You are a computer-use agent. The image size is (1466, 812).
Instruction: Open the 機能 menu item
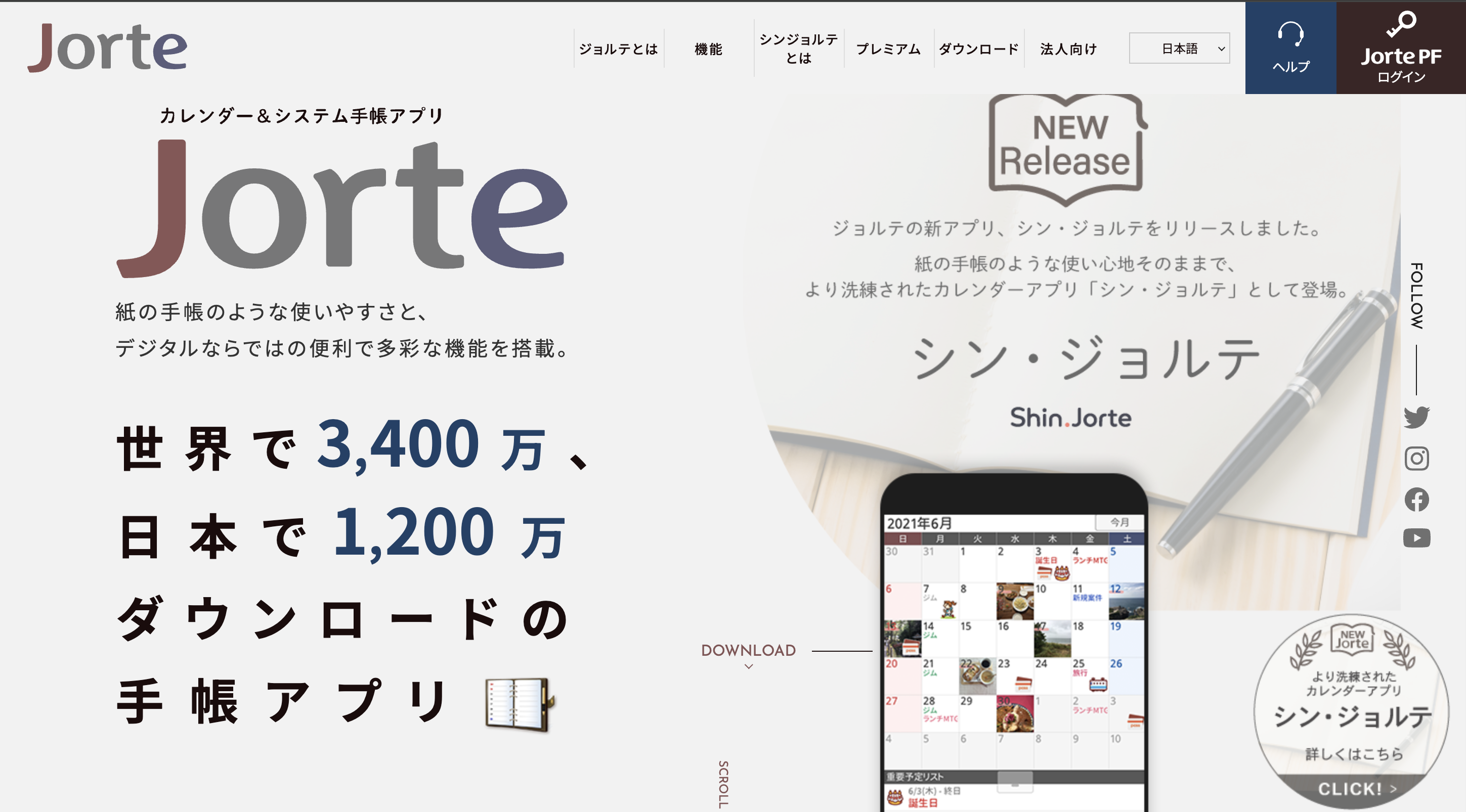click(709, 49)
